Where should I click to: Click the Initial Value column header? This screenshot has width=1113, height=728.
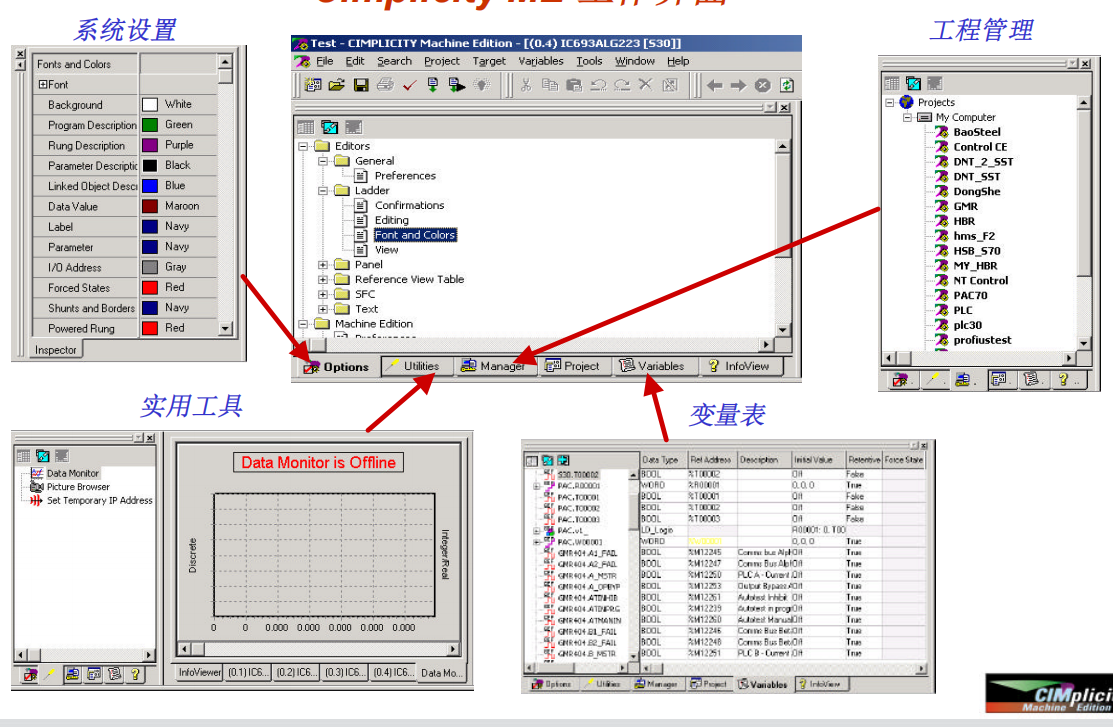pyautogui.click(x=813, y=460)
